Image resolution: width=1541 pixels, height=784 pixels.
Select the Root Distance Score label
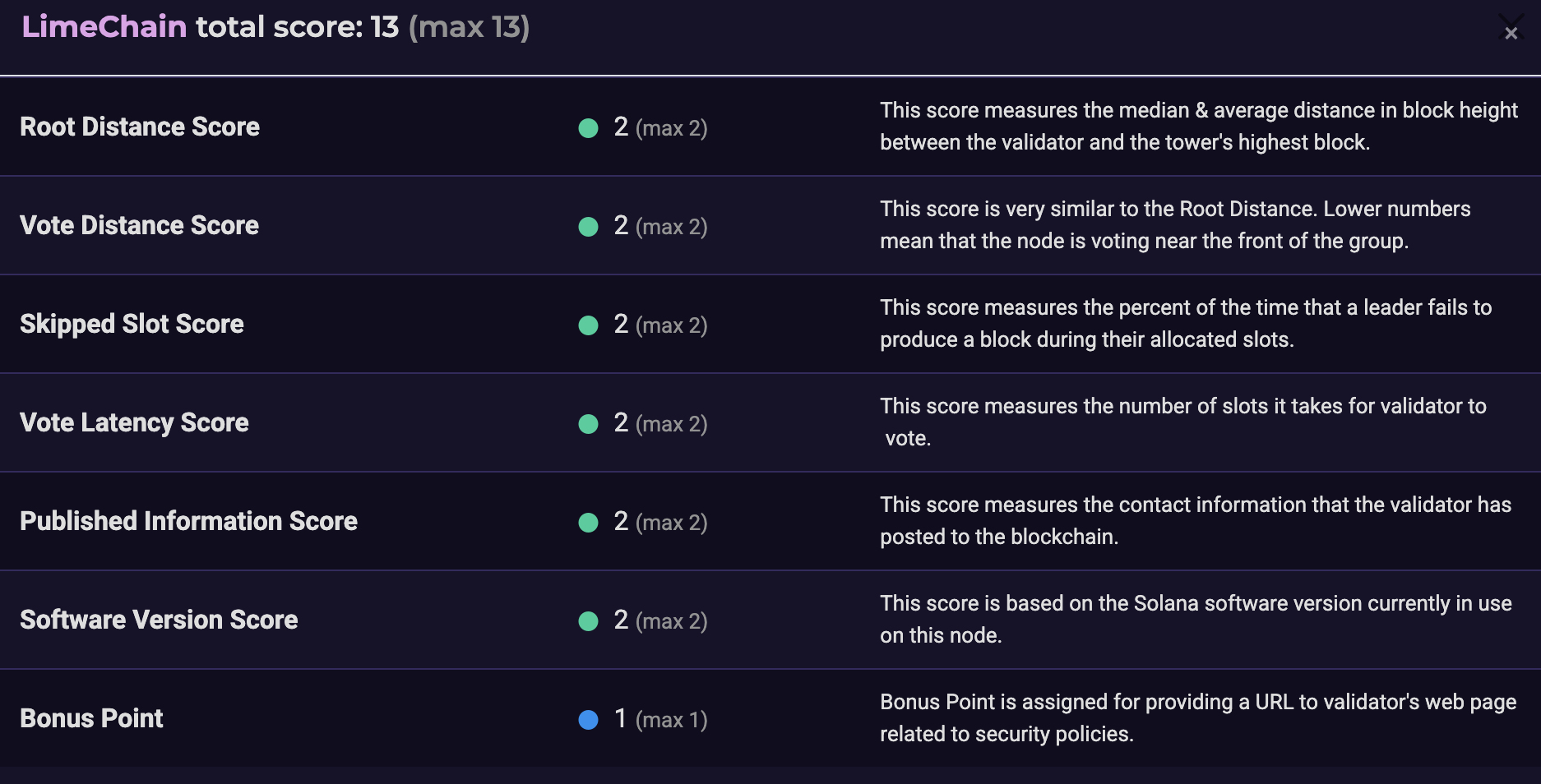pyautogui.click(x=140, y=127)
